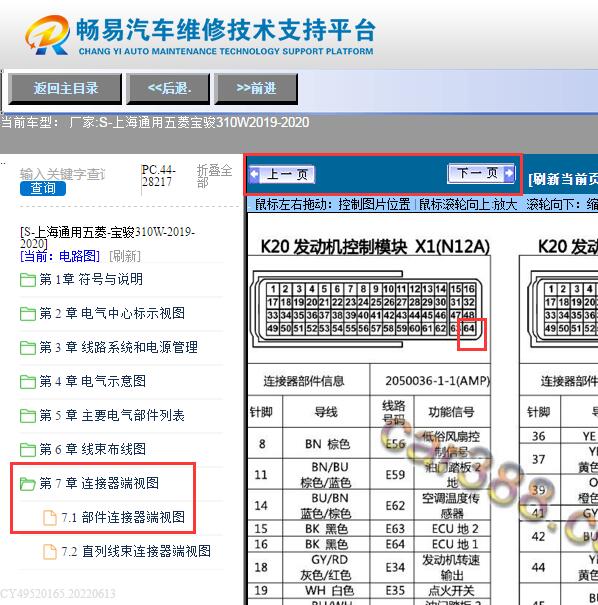Click document icon of 7.1 item
This screenshot has width=598, height=605.
50,518
